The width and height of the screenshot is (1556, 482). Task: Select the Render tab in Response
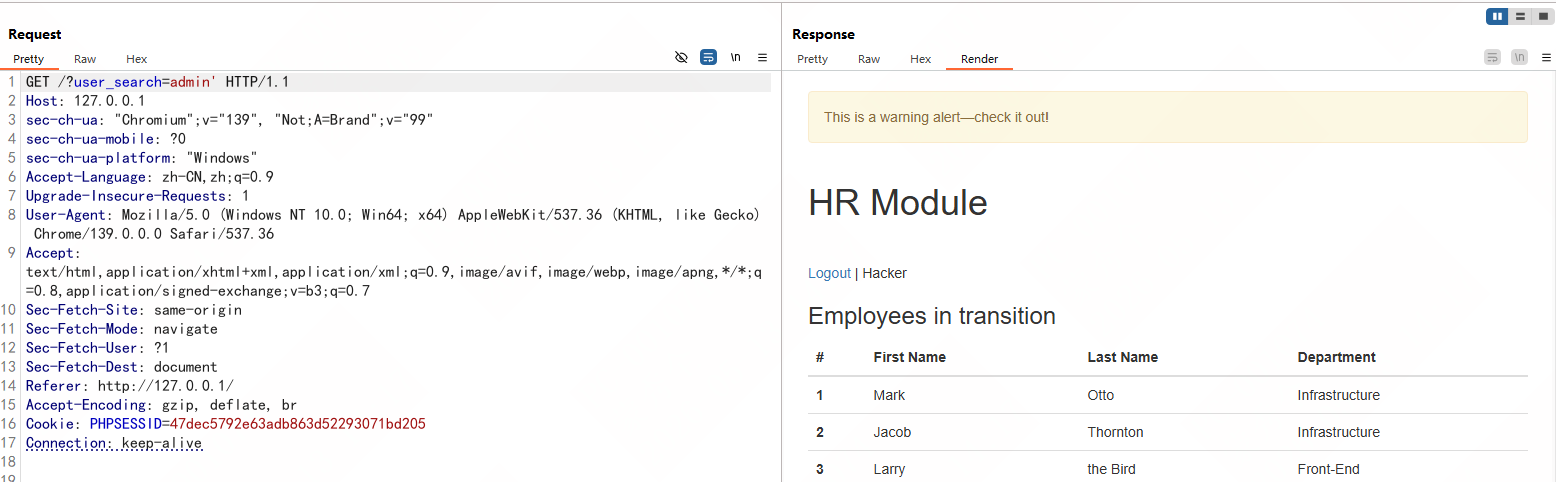979,59
